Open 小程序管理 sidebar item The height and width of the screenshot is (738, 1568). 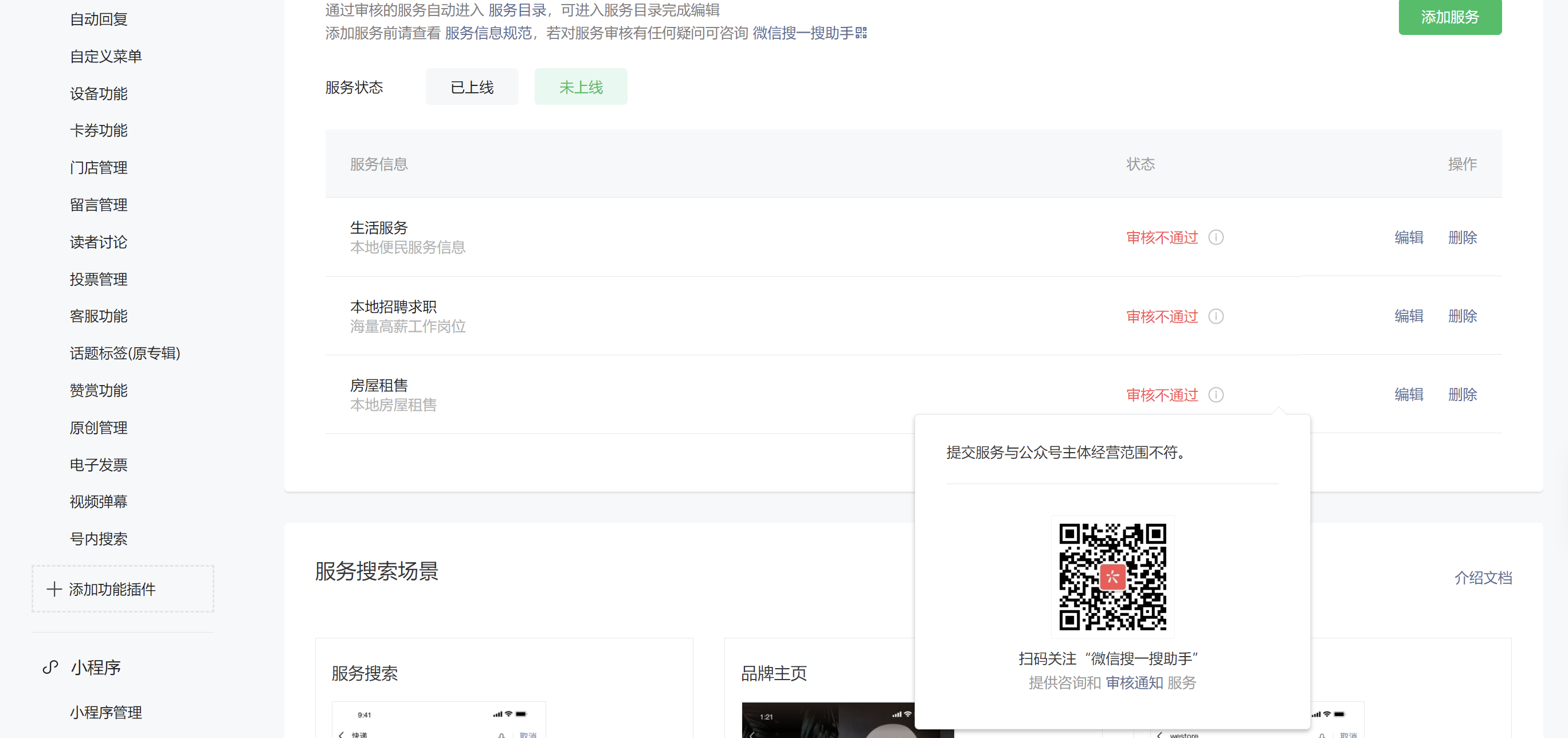click(x=105, y=712)
